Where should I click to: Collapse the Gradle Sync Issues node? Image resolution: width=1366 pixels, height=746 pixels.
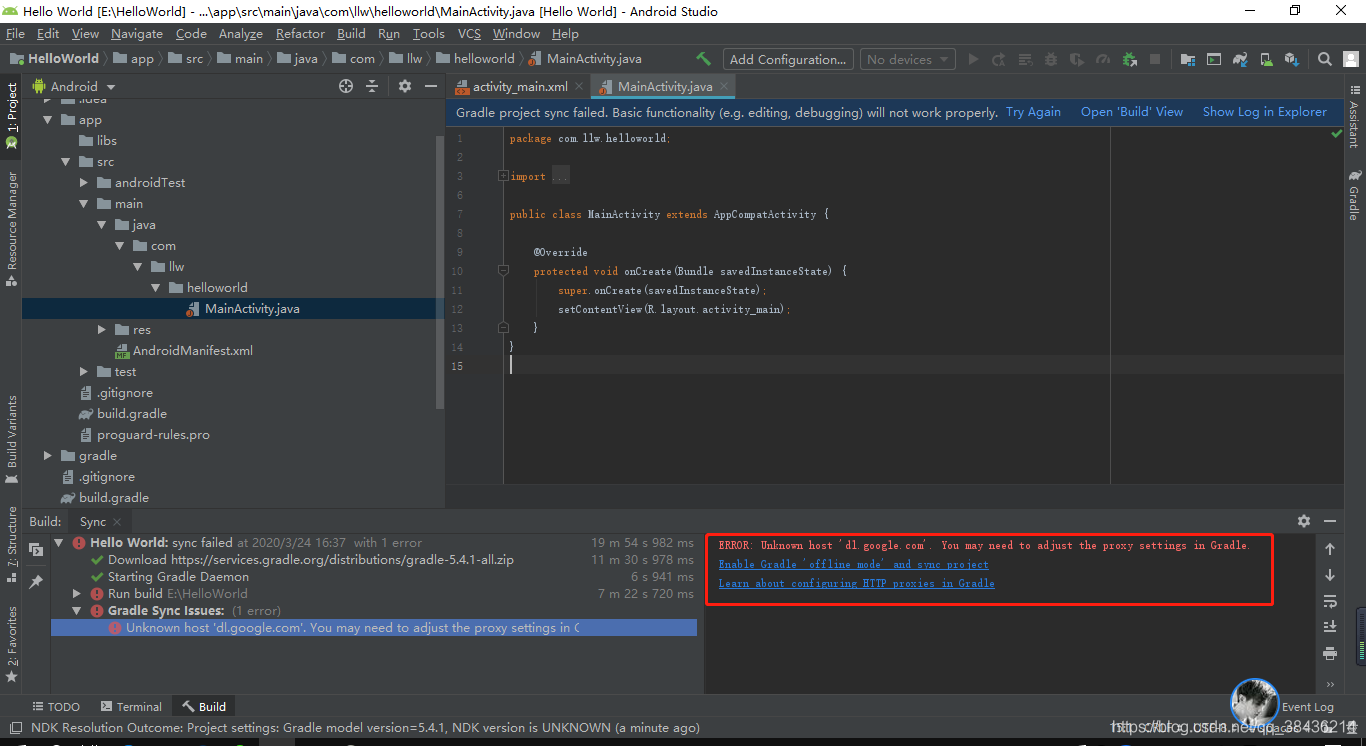(77, 611)
